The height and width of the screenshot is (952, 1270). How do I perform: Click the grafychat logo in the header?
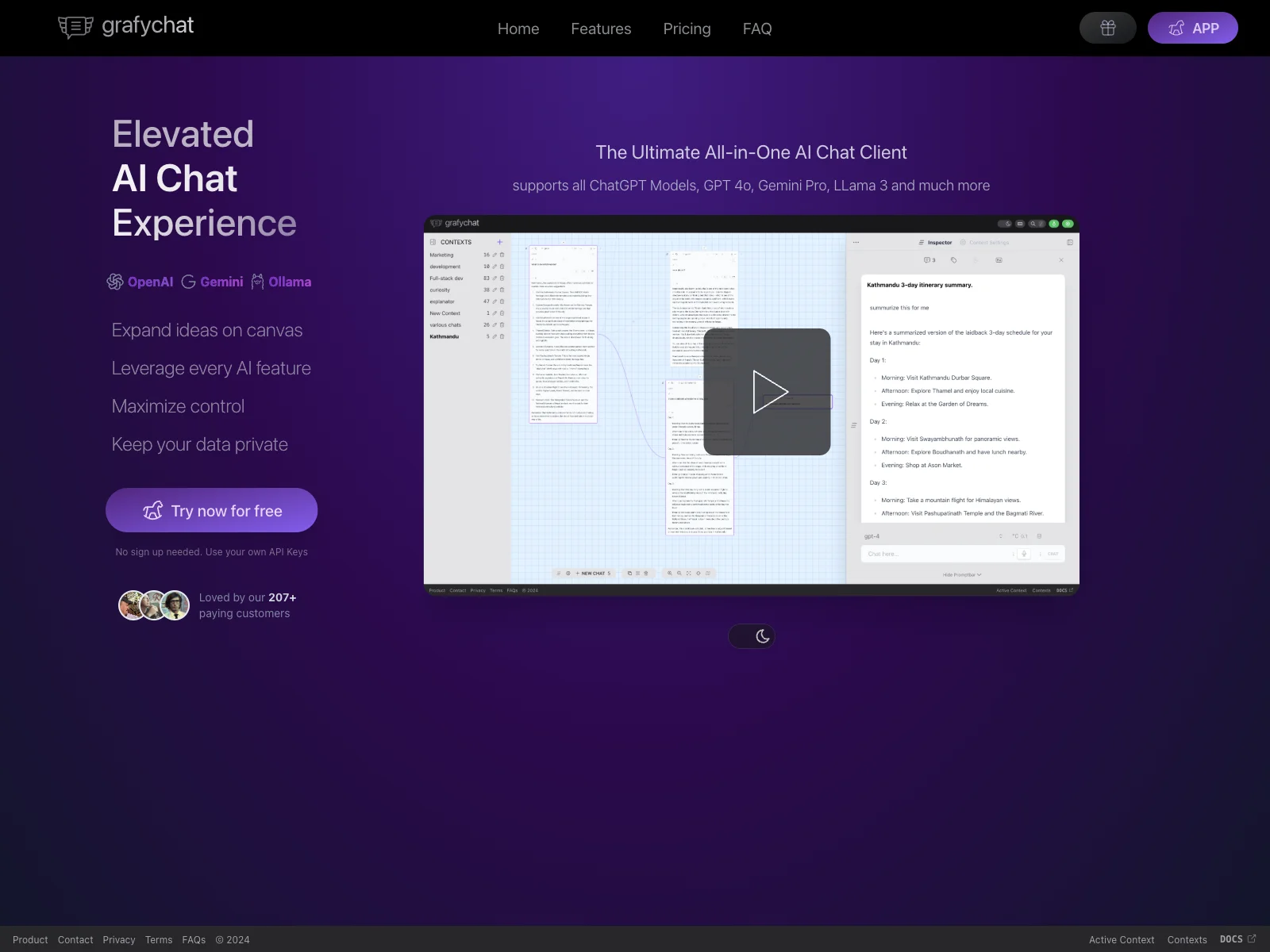125,27
